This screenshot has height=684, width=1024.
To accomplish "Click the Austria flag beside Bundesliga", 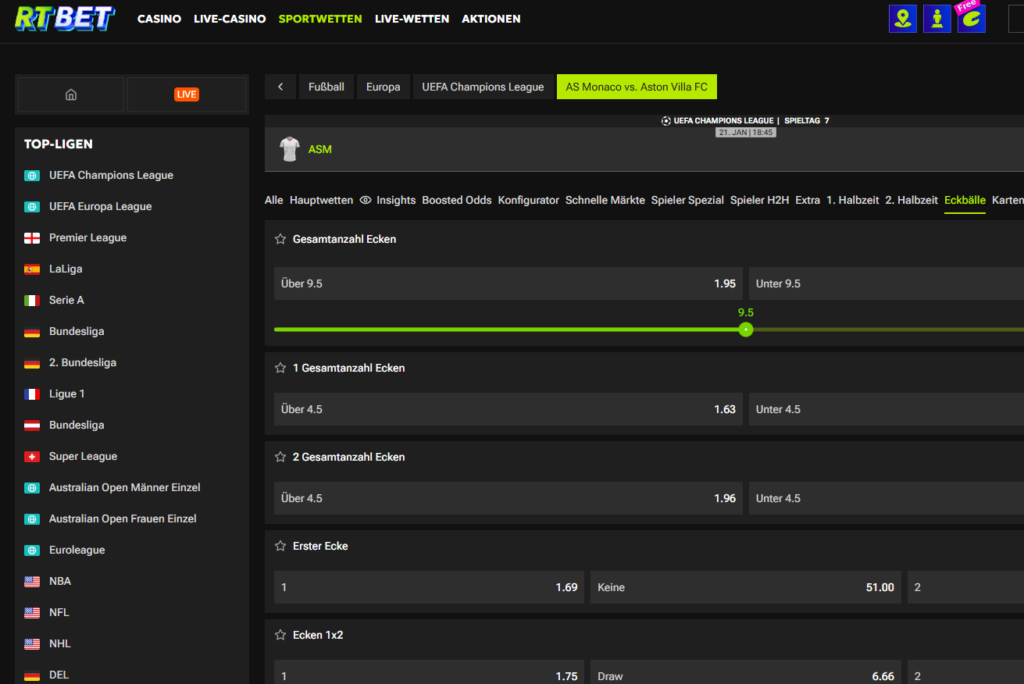I will [x=32, y=425].
